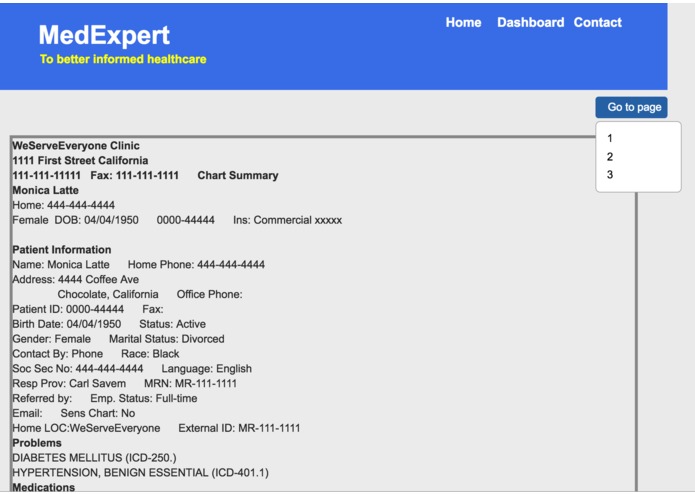This screenshot has height=494, width=695.
Task: Open the Contact navigation link
Action: coord(597,22)
